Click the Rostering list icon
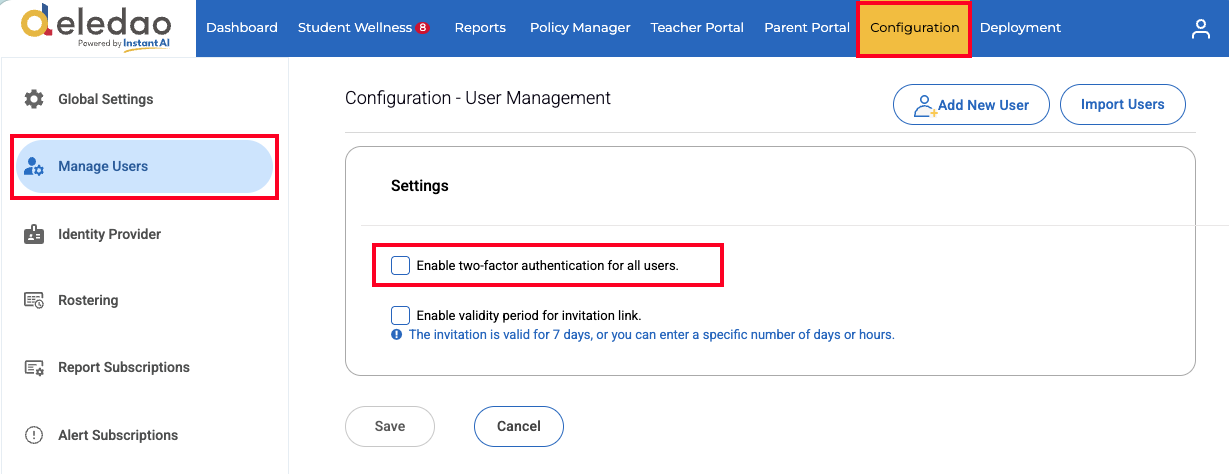The height and width of the screenshot is (474, 1229). click(34, 300)
